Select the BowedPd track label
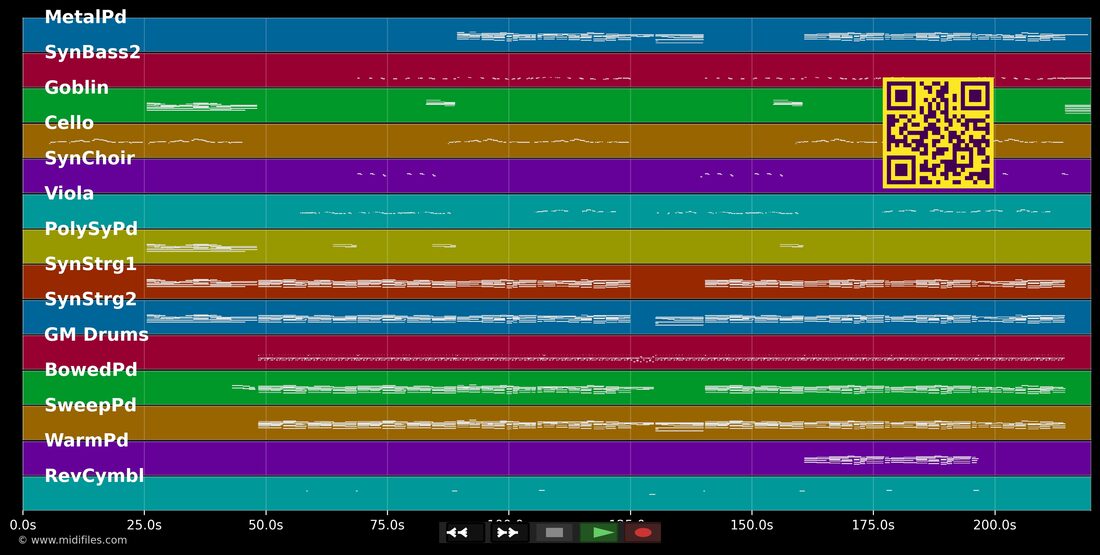This screenshot has height=555, width=1100. tap(90, 370)
